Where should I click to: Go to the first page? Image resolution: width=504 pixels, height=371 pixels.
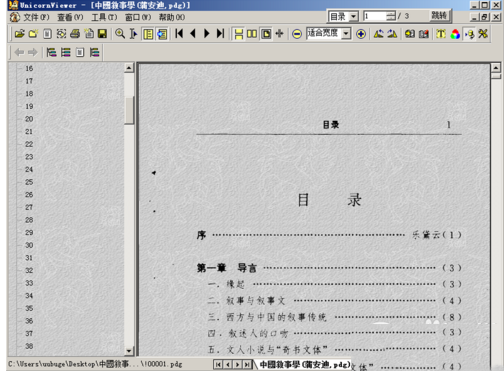[x=179, y=33]
